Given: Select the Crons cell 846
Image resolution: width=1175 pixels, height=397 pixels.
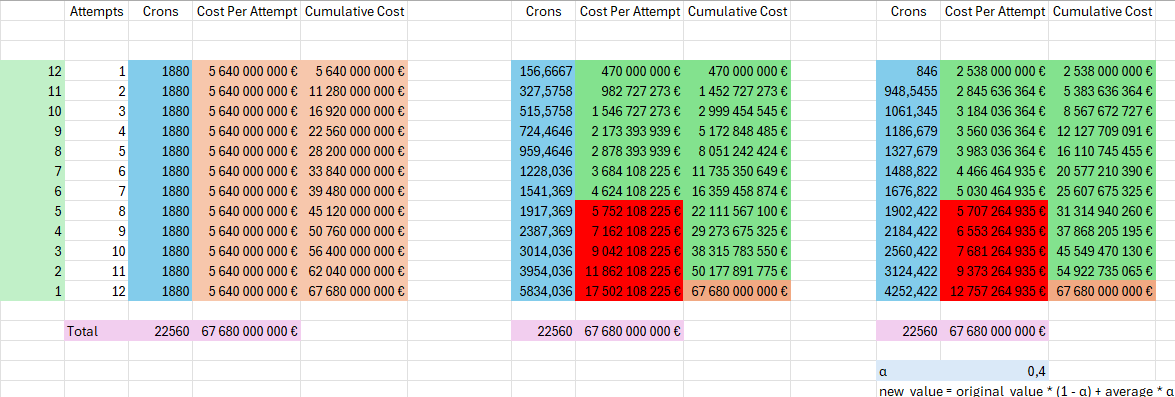Looking at the screenshot, I should 908,71.
